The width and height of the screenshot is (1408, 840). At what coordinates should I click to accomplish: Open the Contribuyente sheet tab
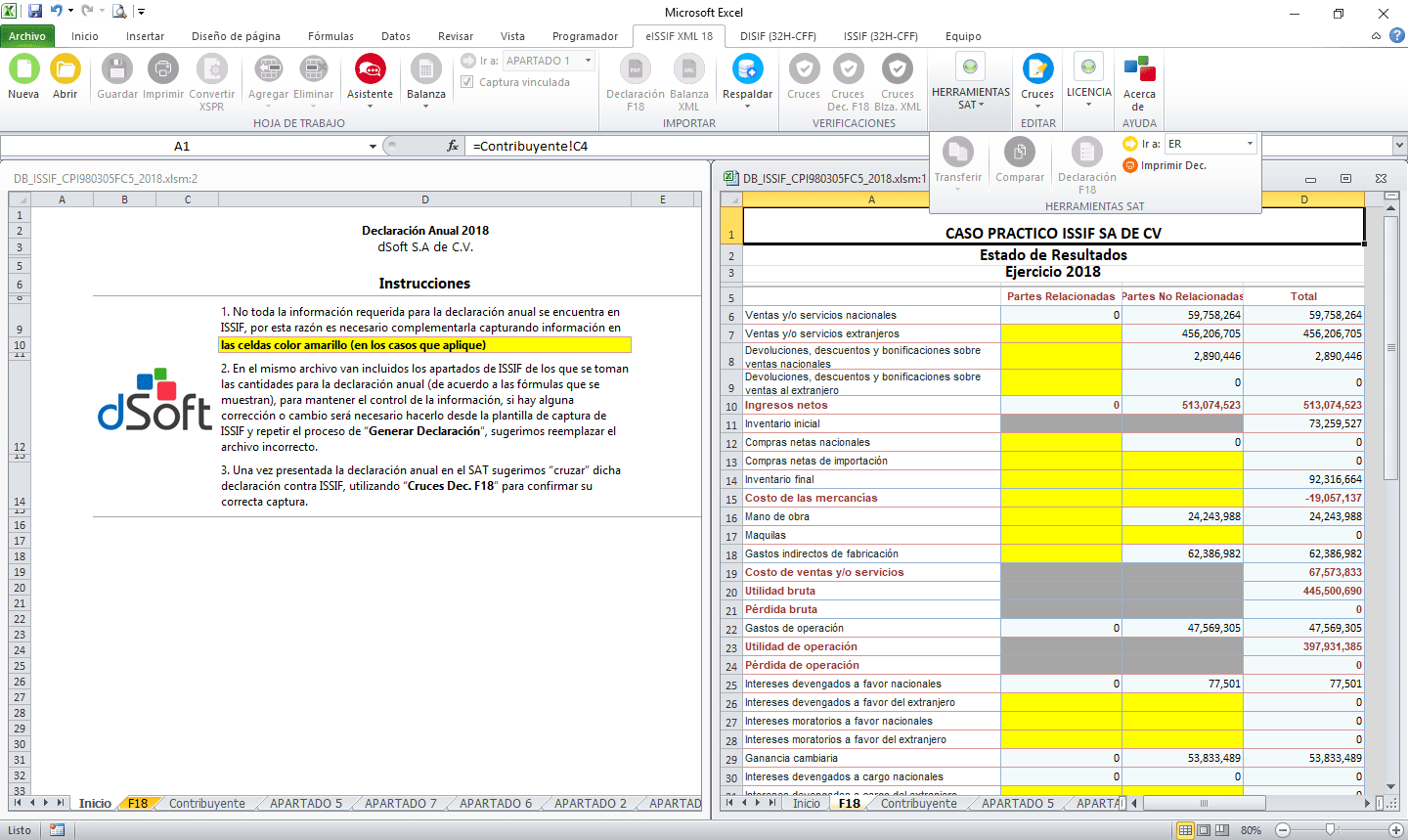(x=206, y=803)
